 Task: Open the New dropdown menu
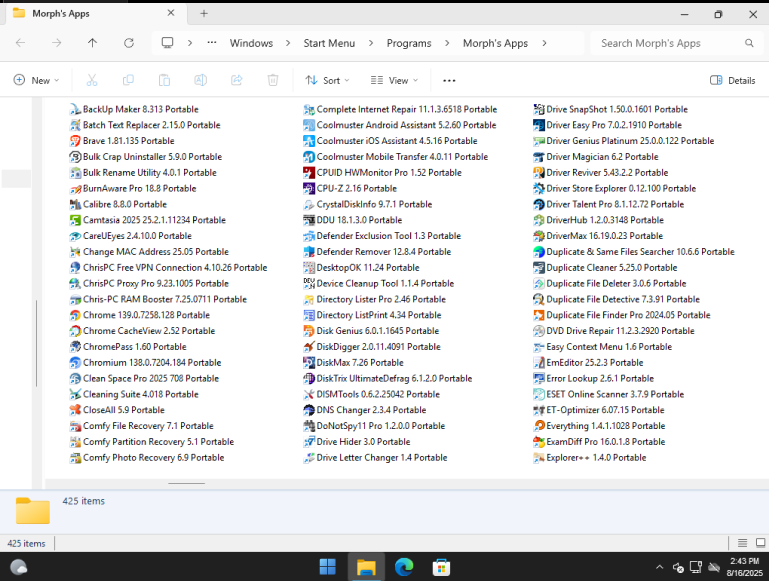(37, 80)
